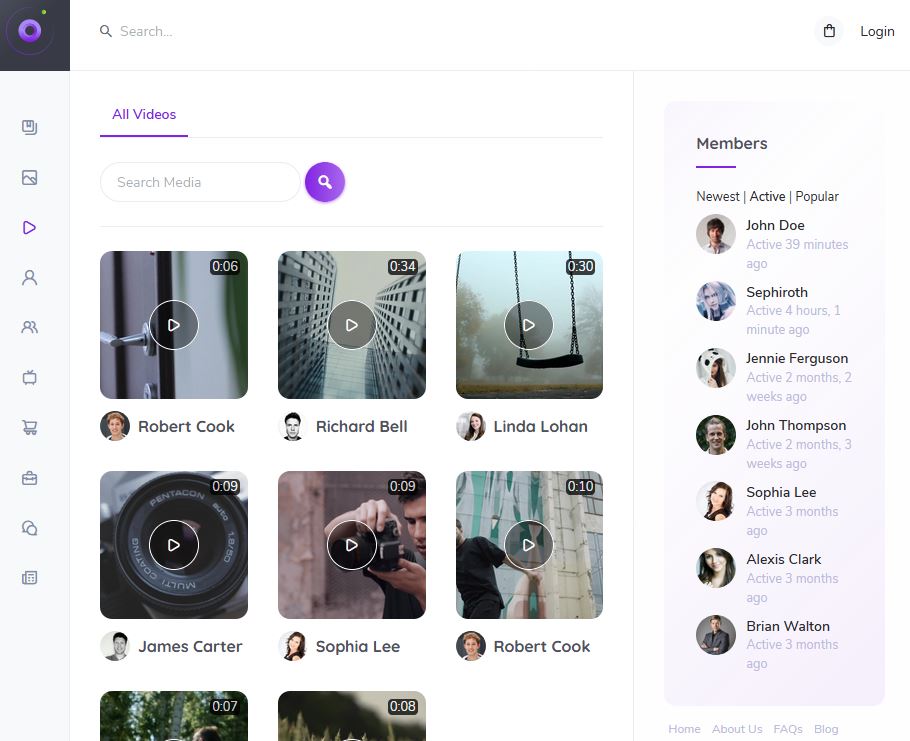
Task: Open John Thompson member profile
Action: 796,425
